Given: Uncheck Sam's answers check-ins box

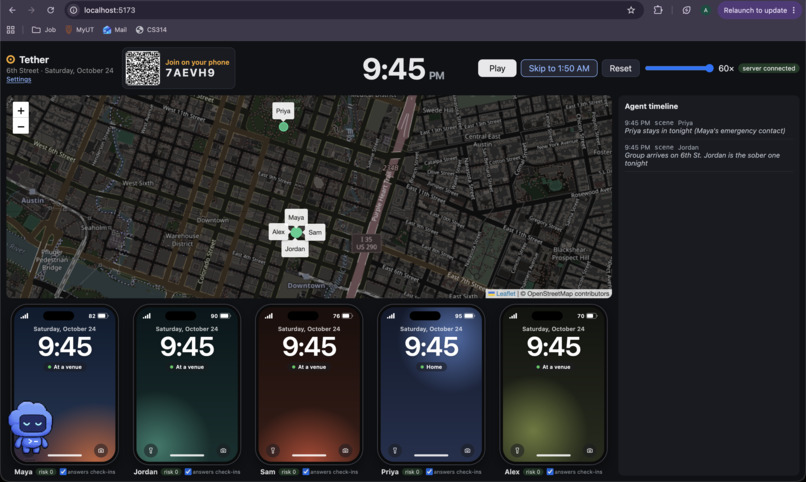Looking at the screenshot, I should coord(306,472).
